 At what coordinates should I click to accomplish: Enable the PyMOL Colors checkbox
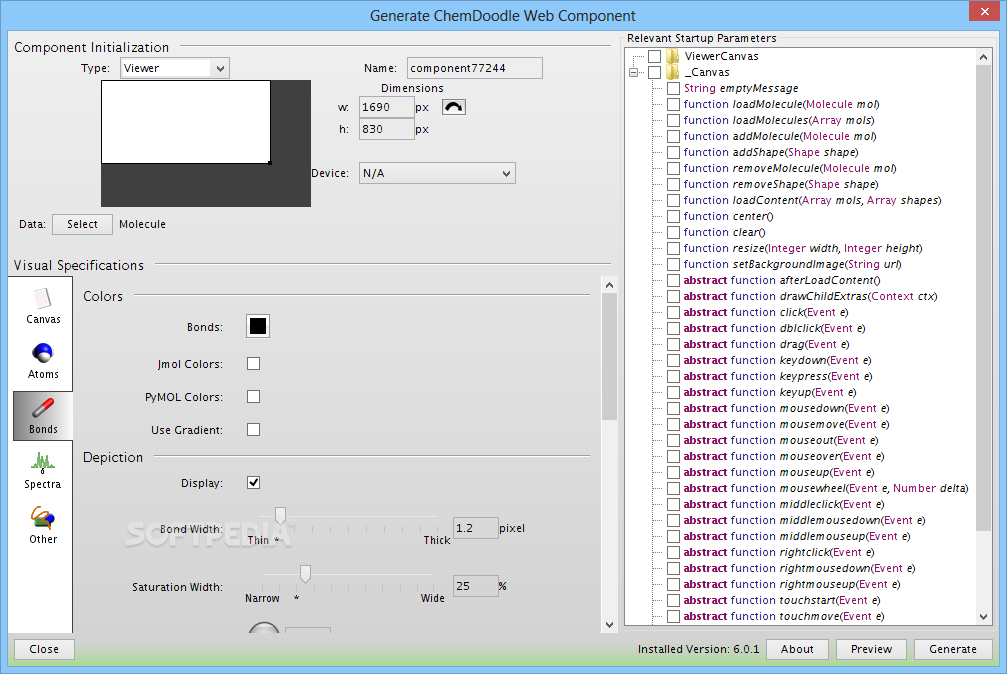click(x=254, y=396)
